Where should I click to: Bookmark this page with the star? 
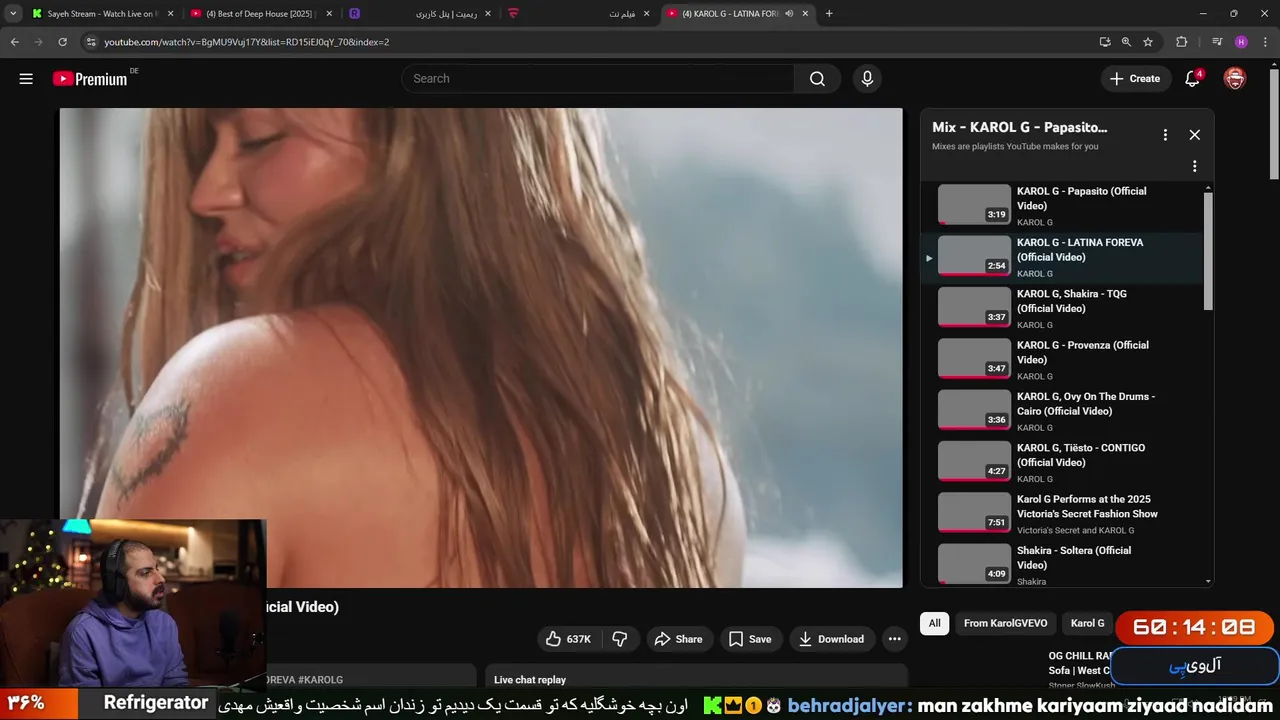pyautogui.click(x=1148, y=42)
